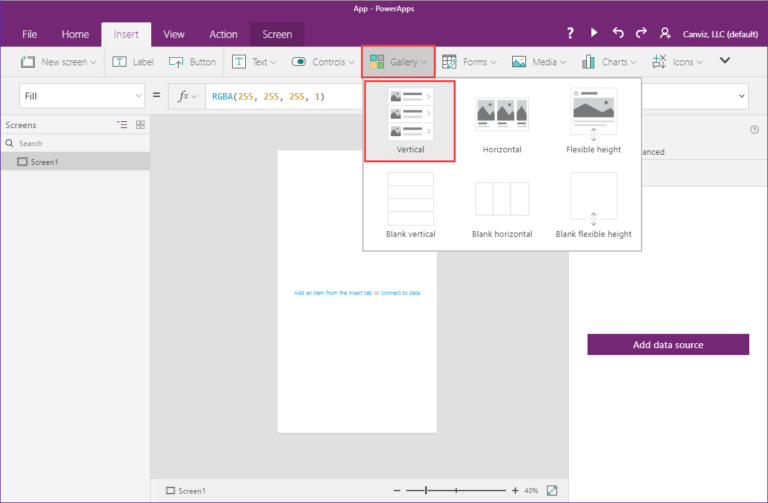Switch to the Action tab
Viewport: 768px width, 503px height.
pos(223,34)
